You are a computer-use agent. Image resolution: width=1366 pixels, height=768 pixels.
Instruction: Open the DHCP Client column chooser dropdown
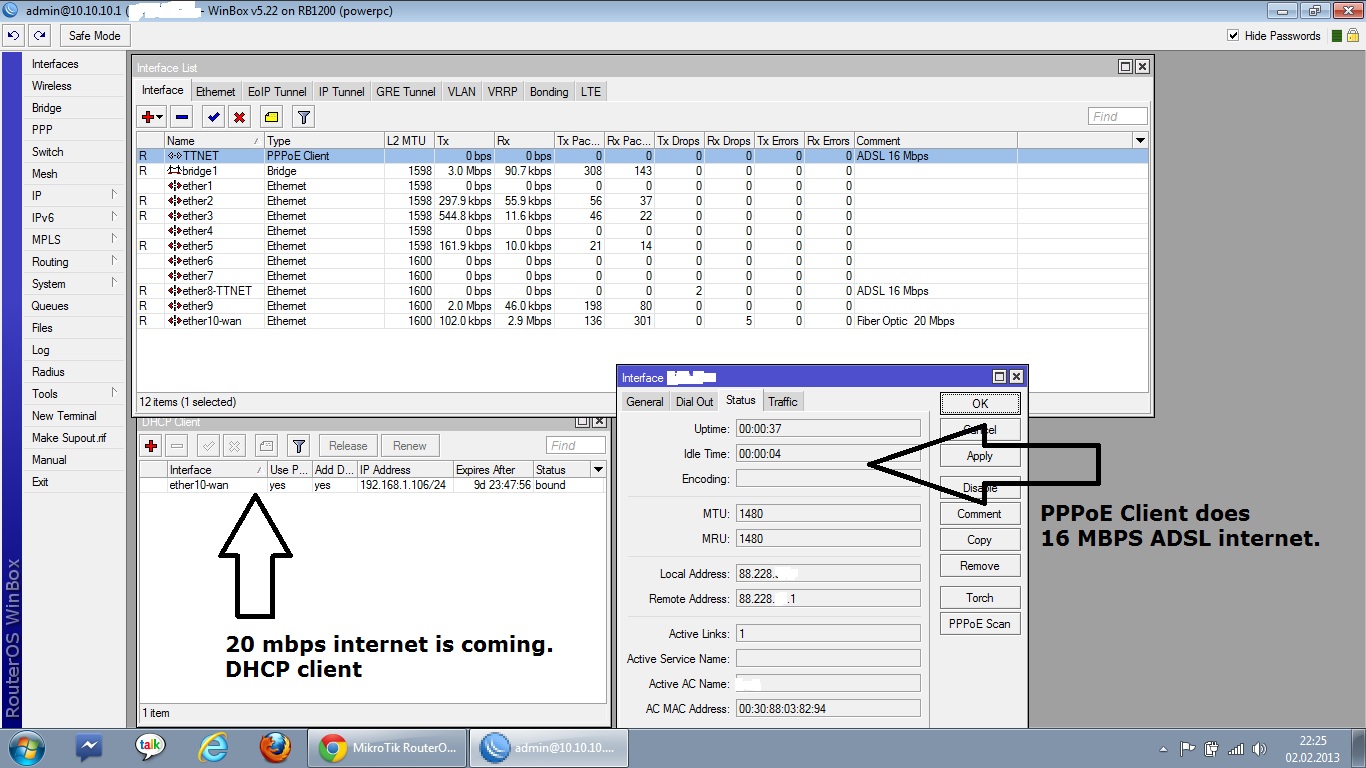click(x=598, y=470)
